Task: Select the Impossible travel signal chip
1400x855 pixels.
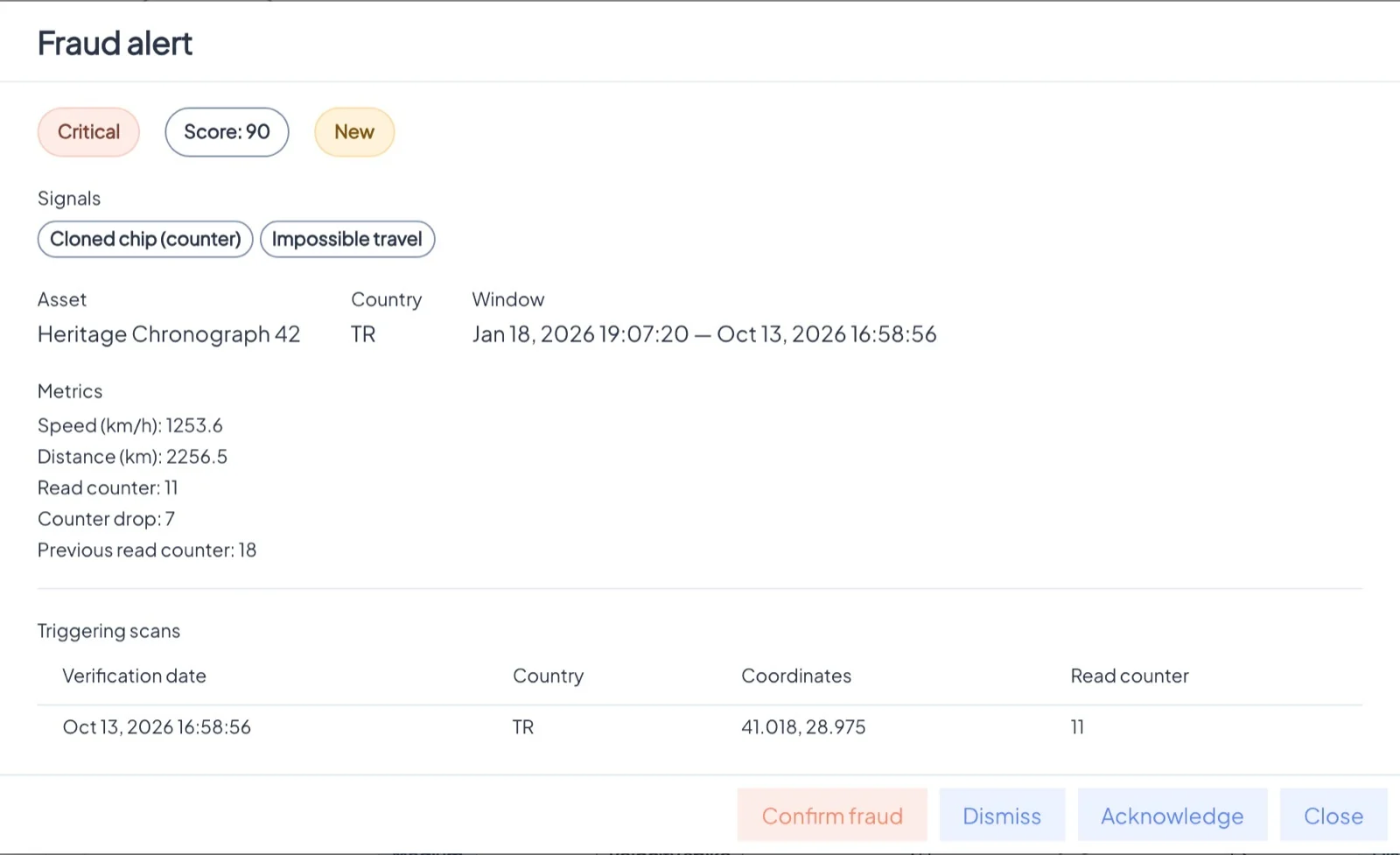Action: (347, 239)
